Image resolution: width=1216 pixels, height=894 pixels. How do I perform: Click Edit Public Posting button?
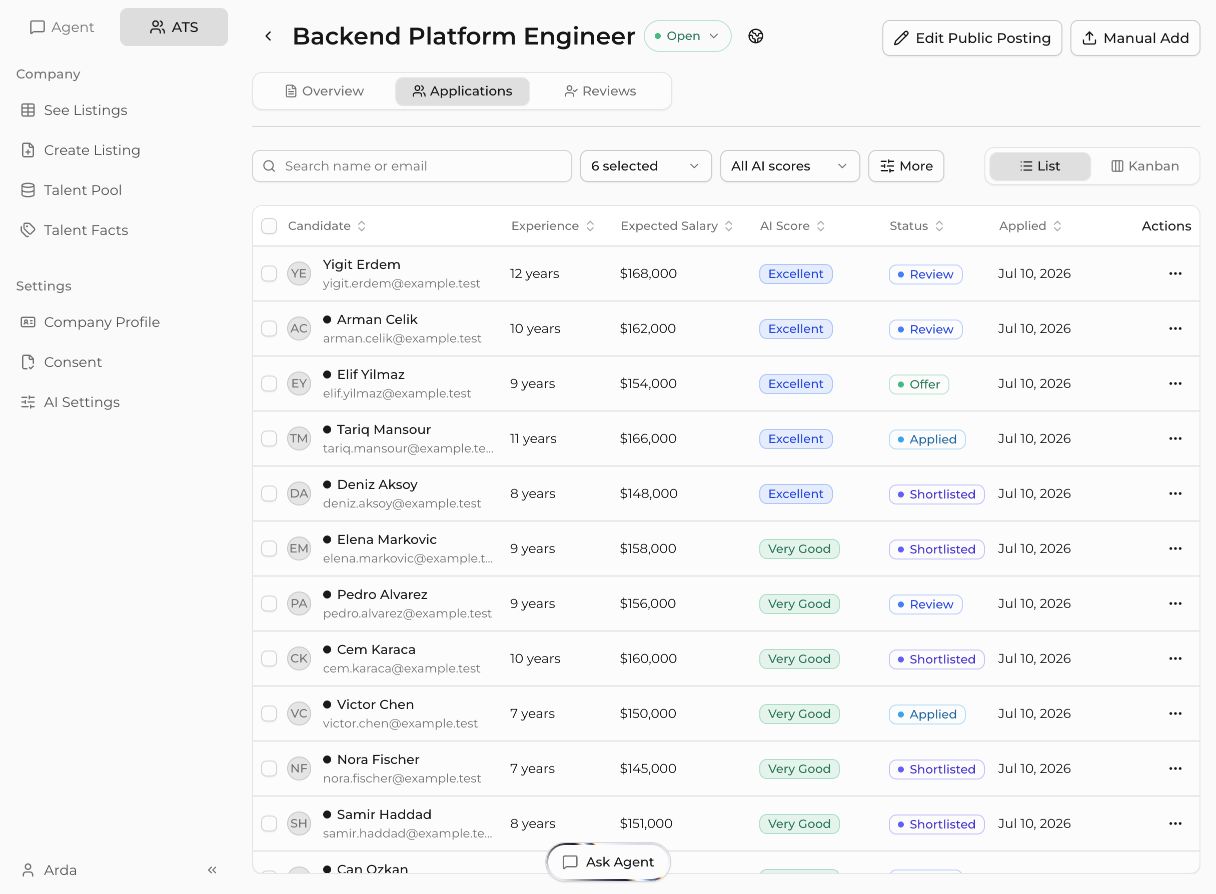[x=972, y=38]
